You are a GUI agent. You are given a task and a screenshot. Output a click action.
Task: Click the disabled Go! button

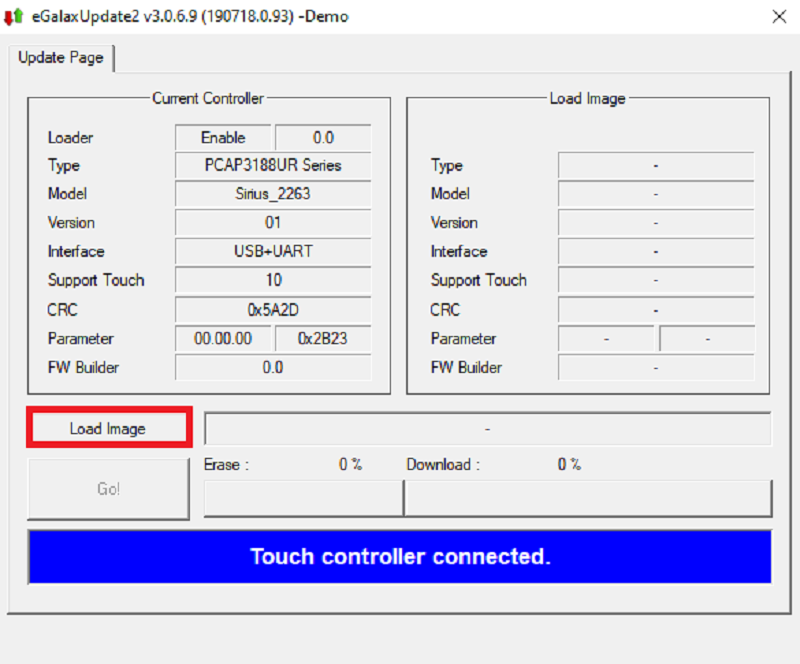108,489
